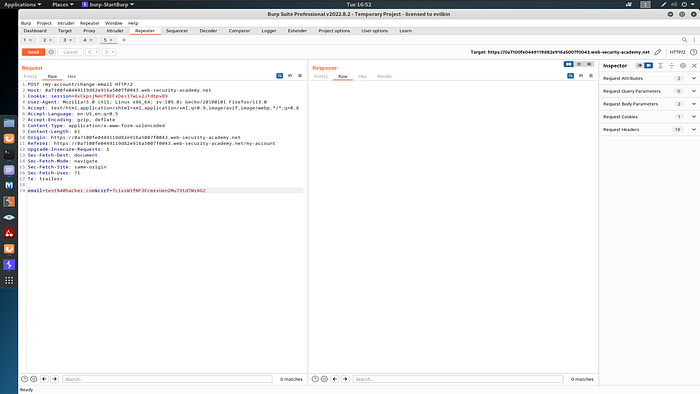Select side-by-side layout toggle above Response

pyautogui.click(x=568, y=64)
